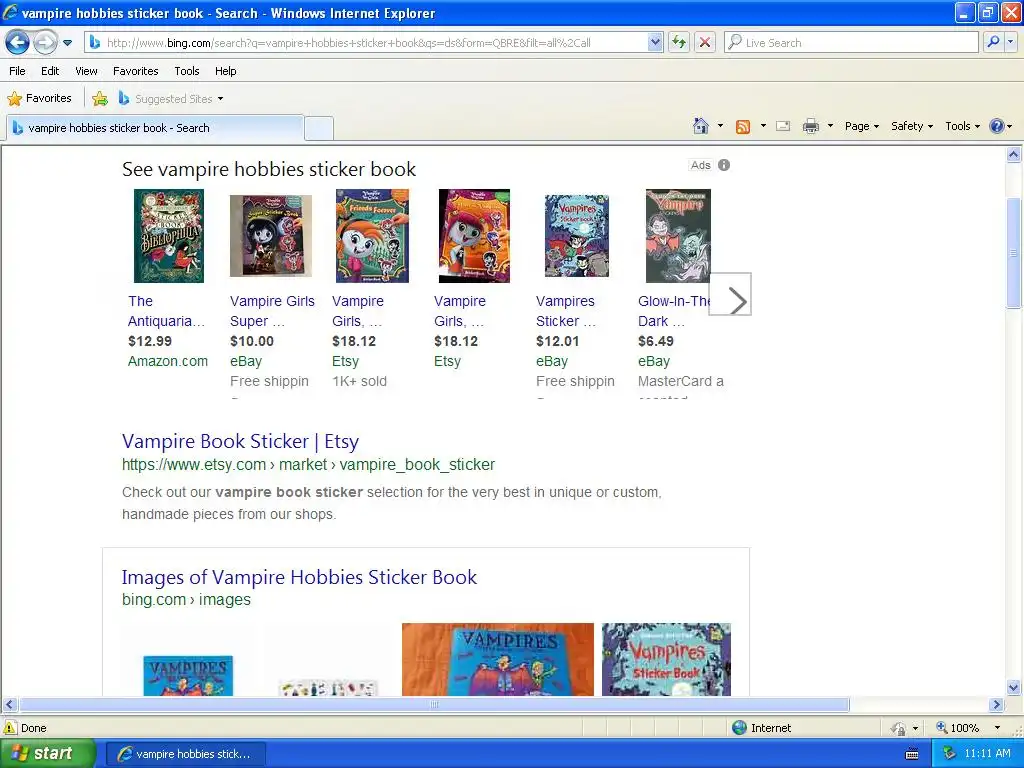The width and height of the screenshot is (1024, 768).
Task: Click the RSS feeds icon
Action: click(x=743, y=127)
